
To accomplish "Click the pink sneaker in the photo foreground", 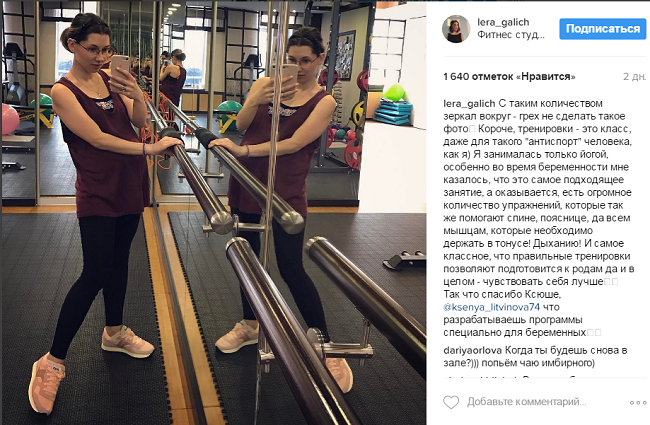I will pos(46,383).
